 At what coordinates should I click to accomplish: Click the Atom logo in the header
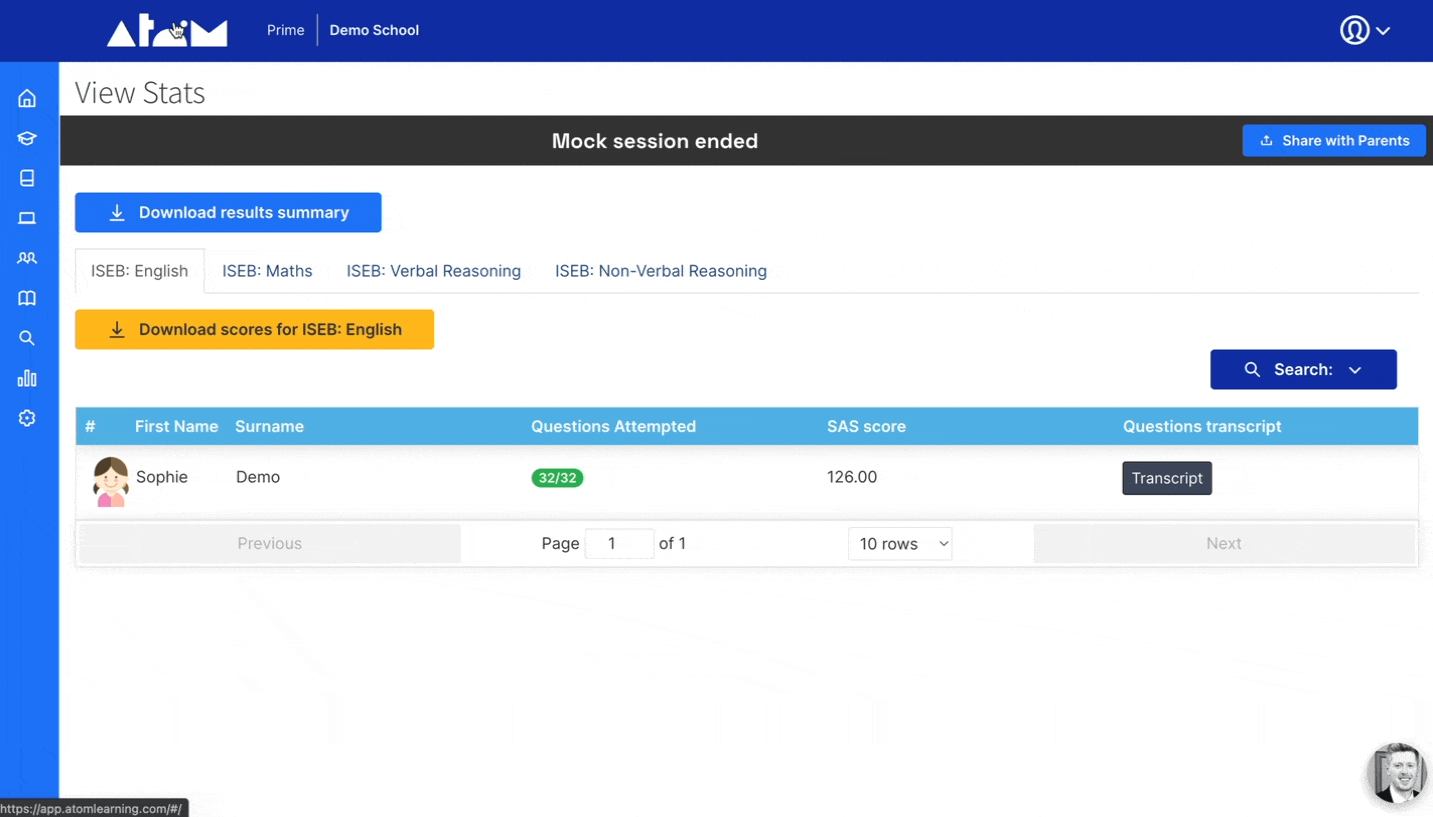[x=166, y=30]
